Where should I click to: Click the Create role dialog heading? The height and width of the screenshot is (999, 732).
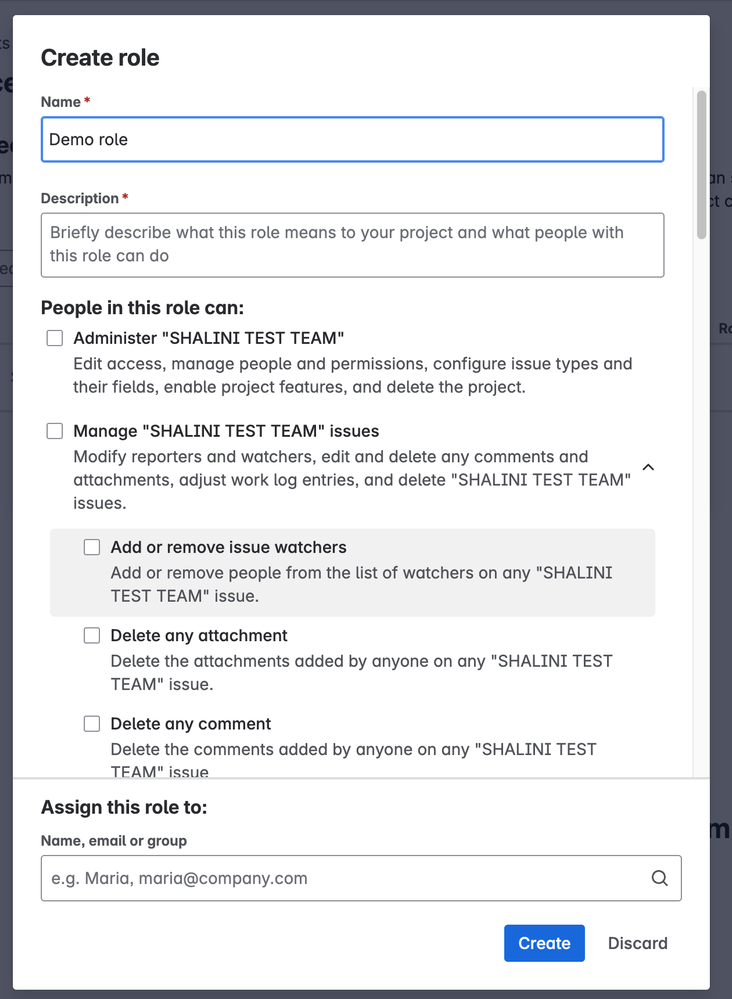pyautogui.click(x=100, y=57)
